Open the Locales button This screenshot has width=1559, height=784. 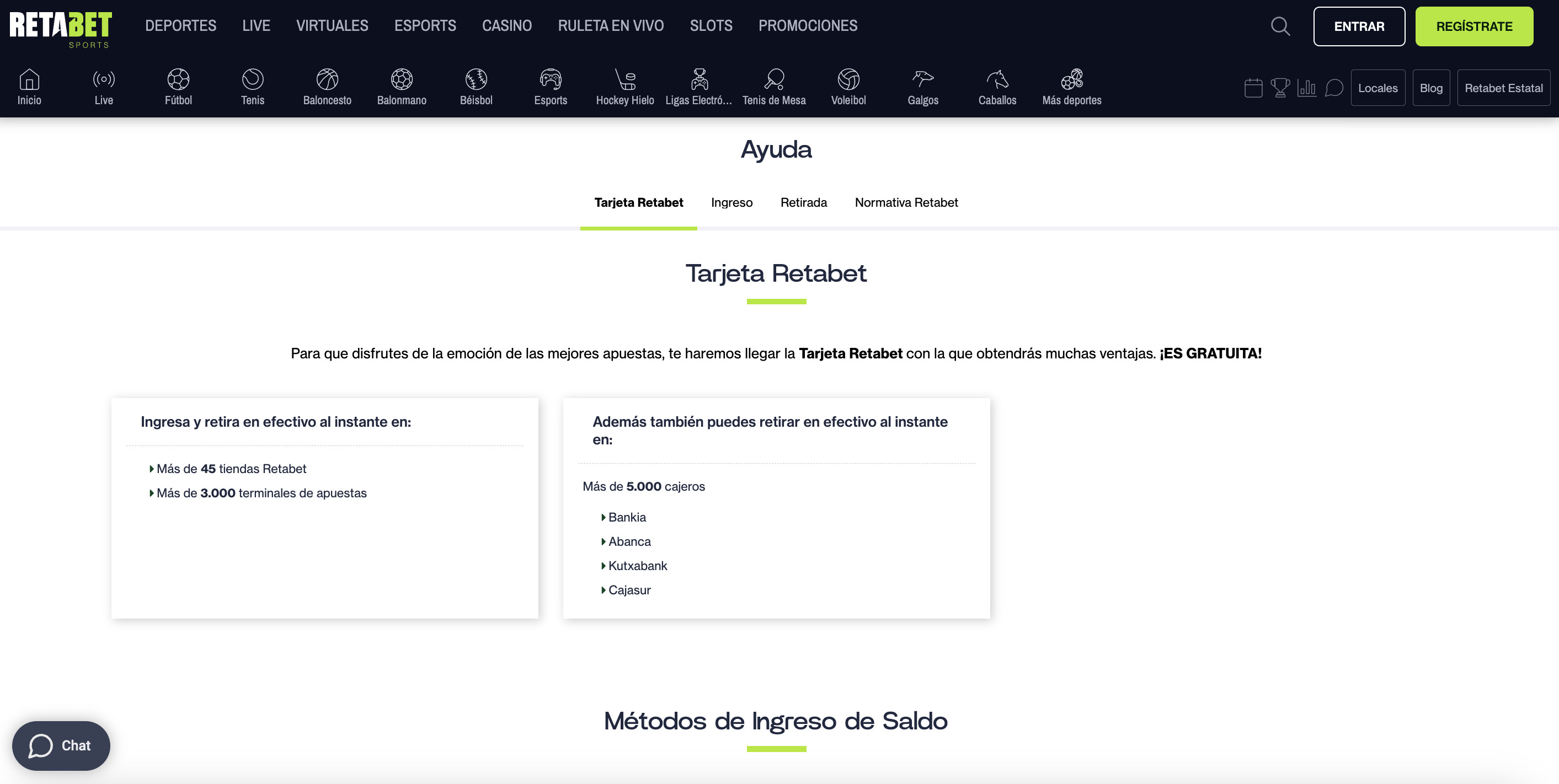pyautogui.click(x=1378, y=88)
